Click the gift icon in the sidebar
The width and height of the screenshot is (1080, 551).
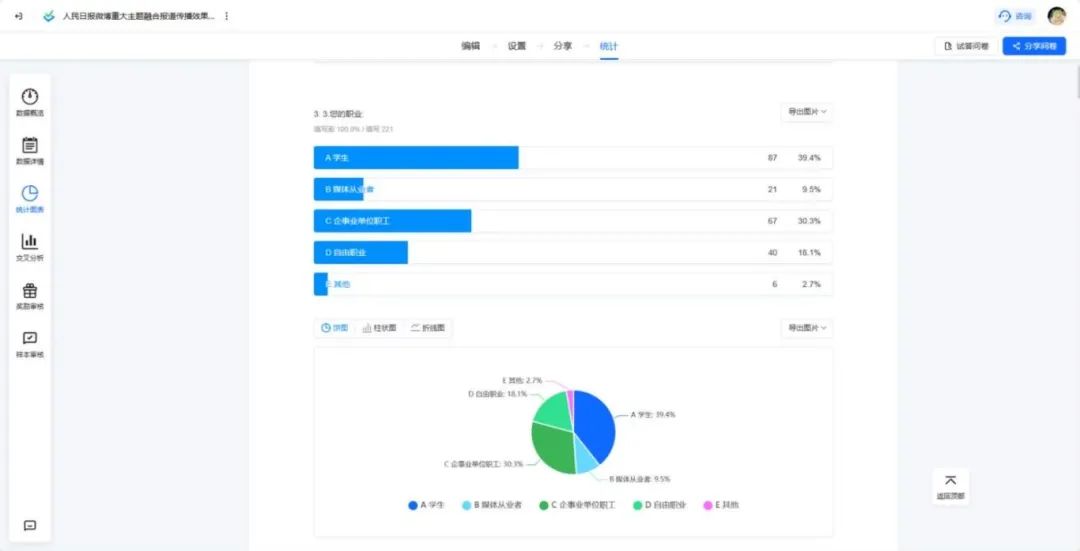(30, 291)
